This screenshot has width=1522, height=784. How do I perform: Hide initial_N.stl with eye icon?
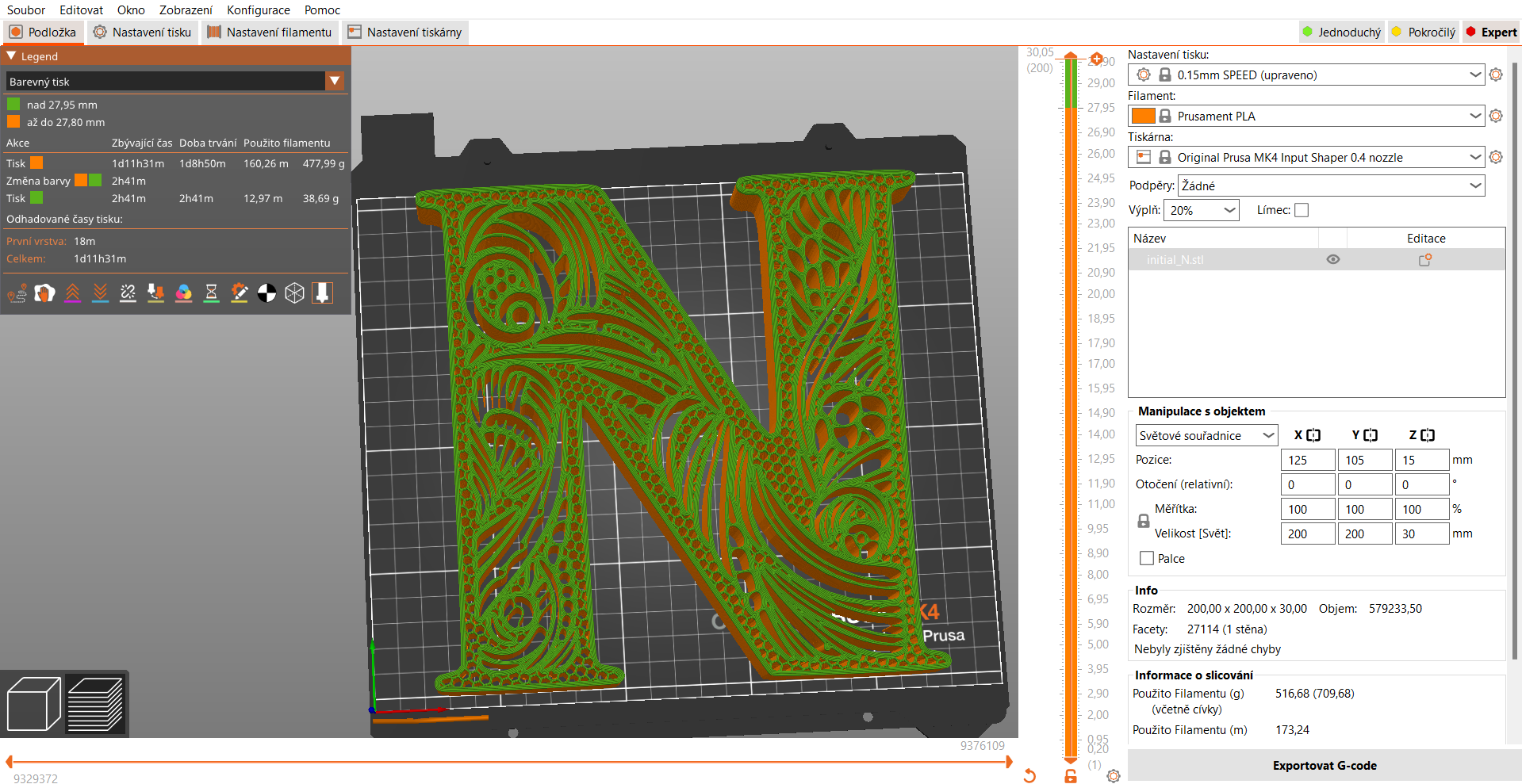1333,260
